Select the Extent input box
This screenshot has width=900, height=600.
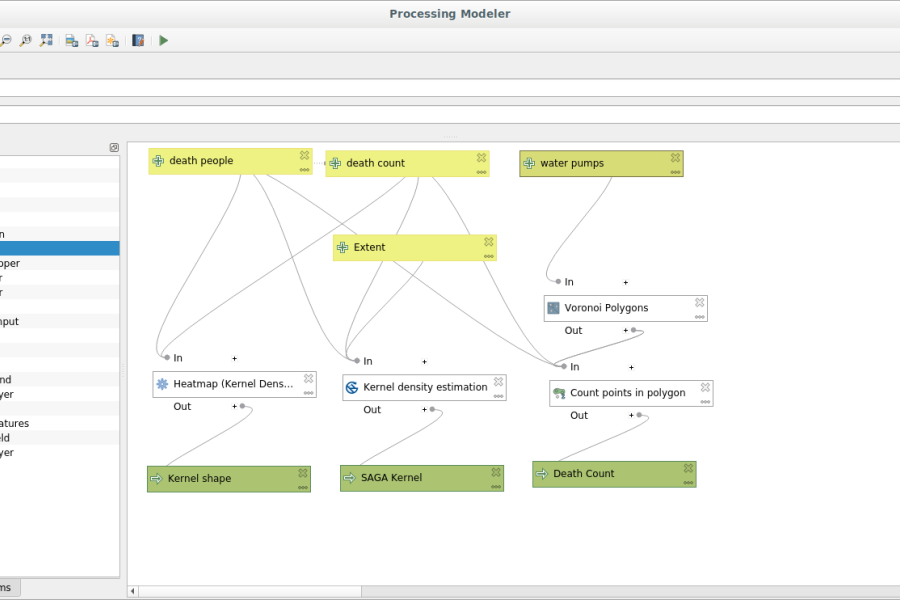coord(410,246)
